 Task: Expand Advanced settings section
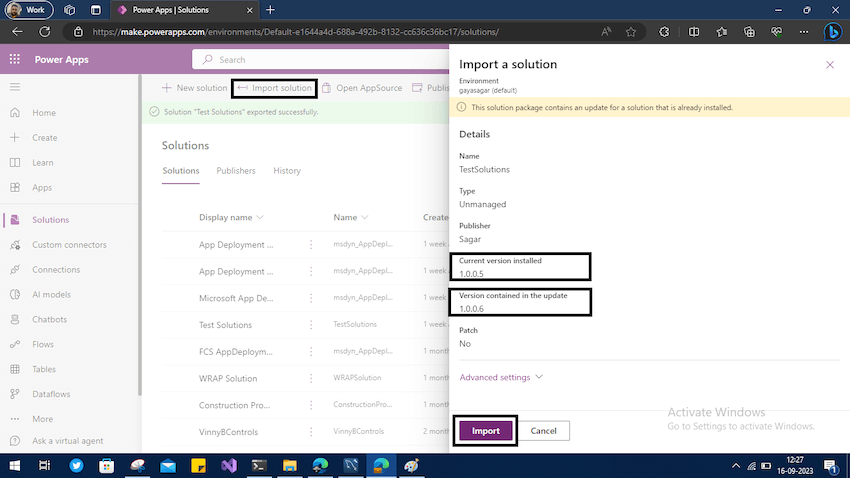click(x=500, y=377)
